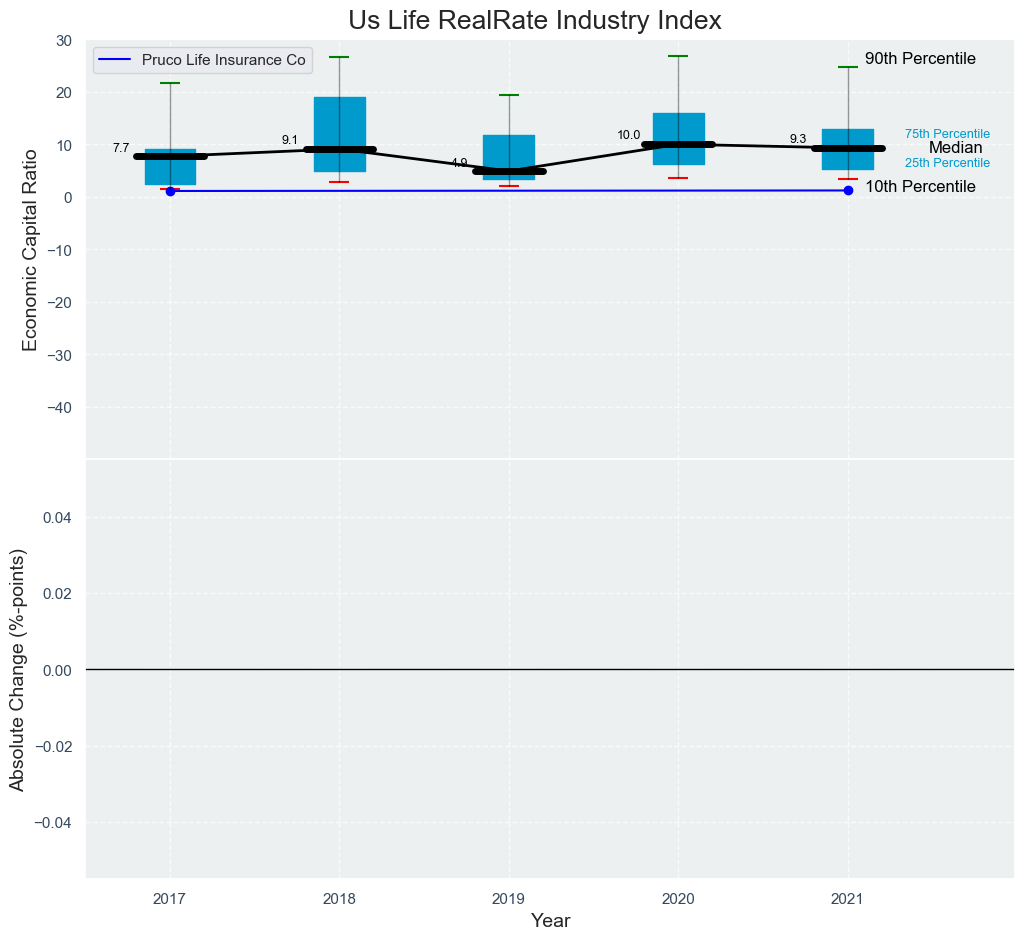1025x940 pixels.
Task: Click the Economic Capital Ratio axis label
Action: tap(30, 249)
